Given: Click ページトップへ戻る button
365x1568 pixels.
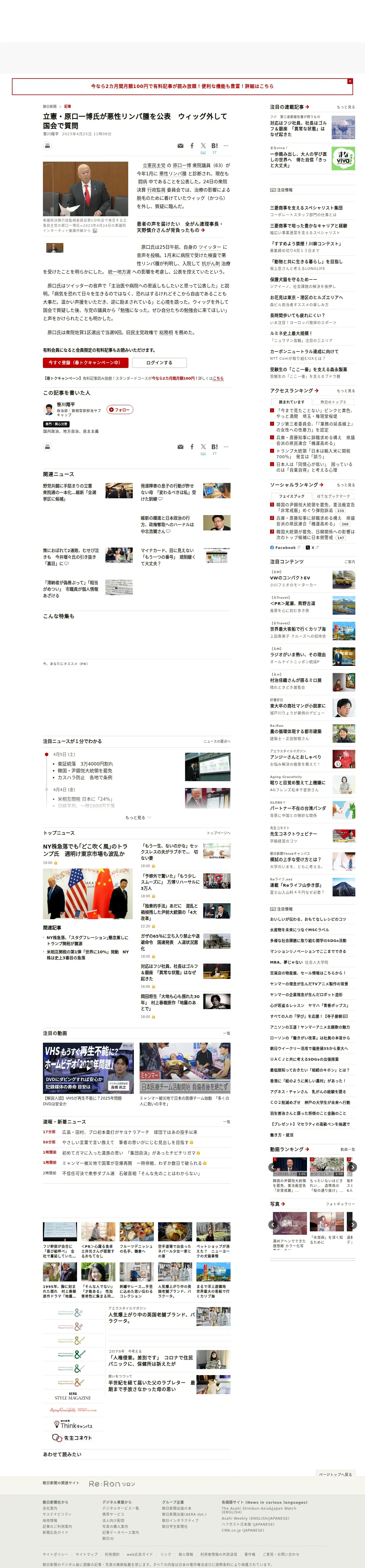Looking at the screenshot, I should click(336, 1474).
